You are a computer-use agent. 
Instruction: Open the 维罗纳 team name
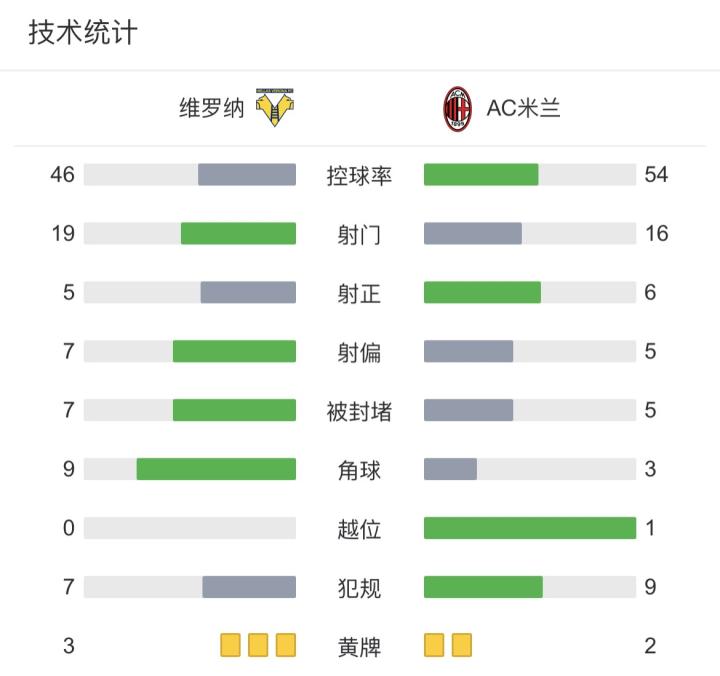point(212,108)
